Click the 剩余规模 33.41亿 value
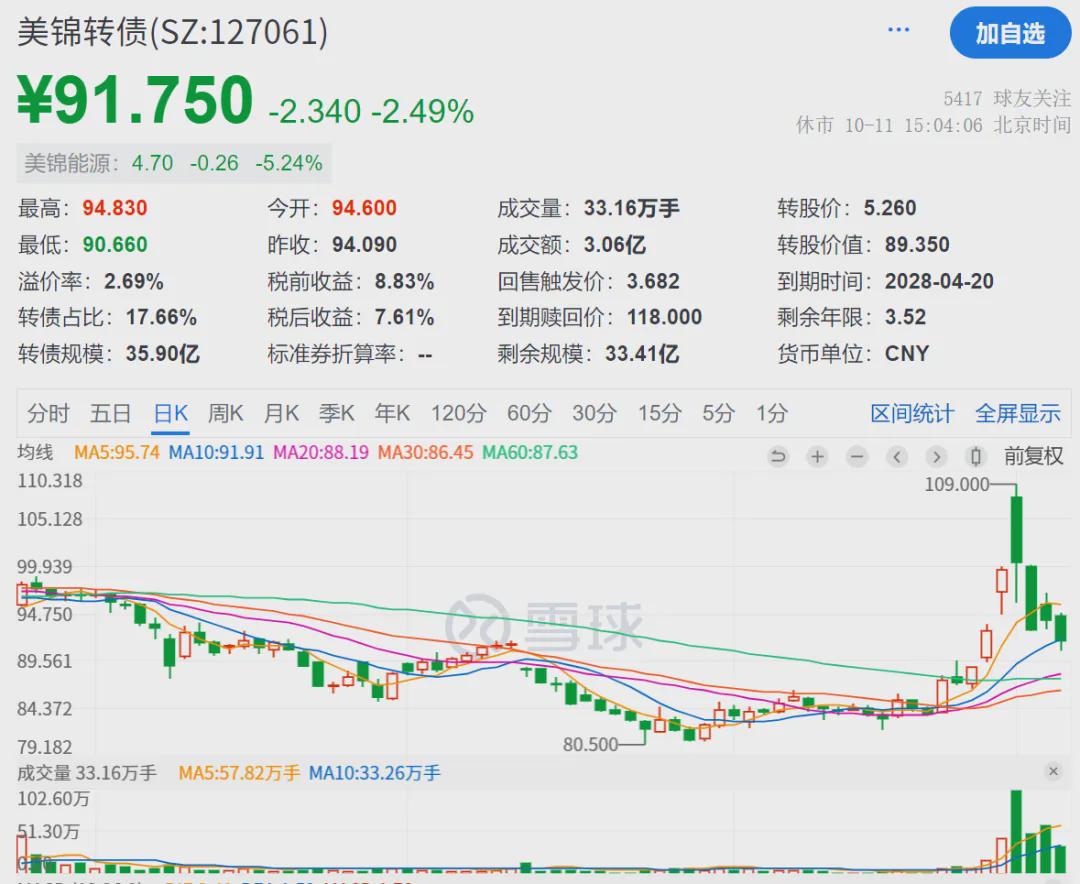 click(x=642, y=353)
